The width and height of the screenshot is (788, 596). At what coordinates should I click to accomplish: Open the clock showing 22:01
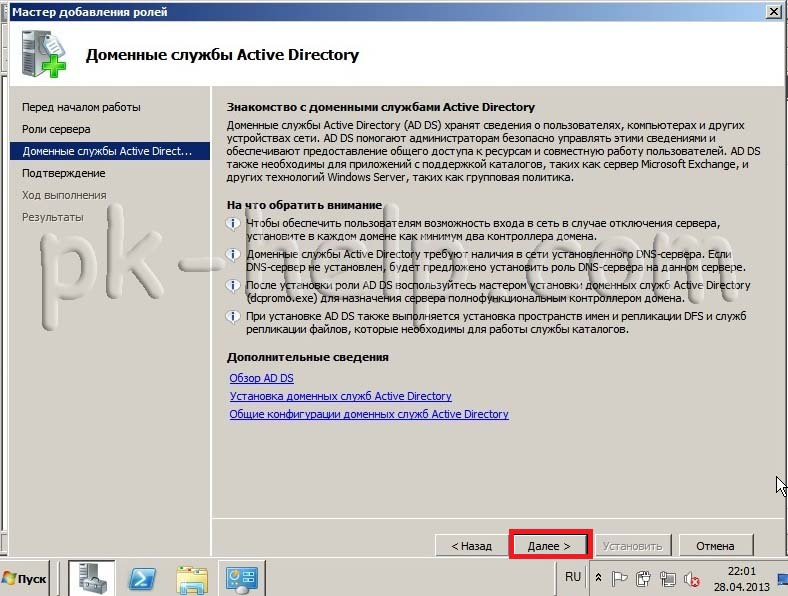tap(741, 578)
